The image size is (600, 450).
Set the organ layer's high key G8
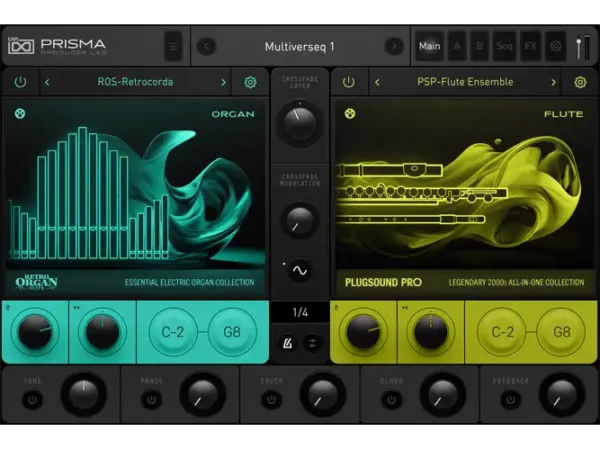[x=232, y=332]
